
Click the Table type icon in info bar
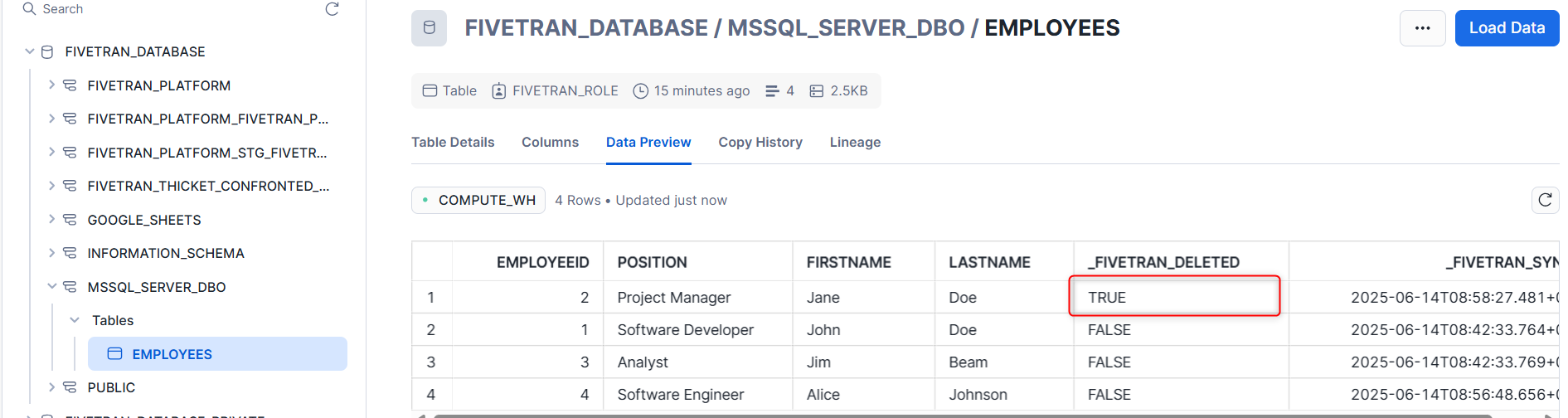click(430, 90)
